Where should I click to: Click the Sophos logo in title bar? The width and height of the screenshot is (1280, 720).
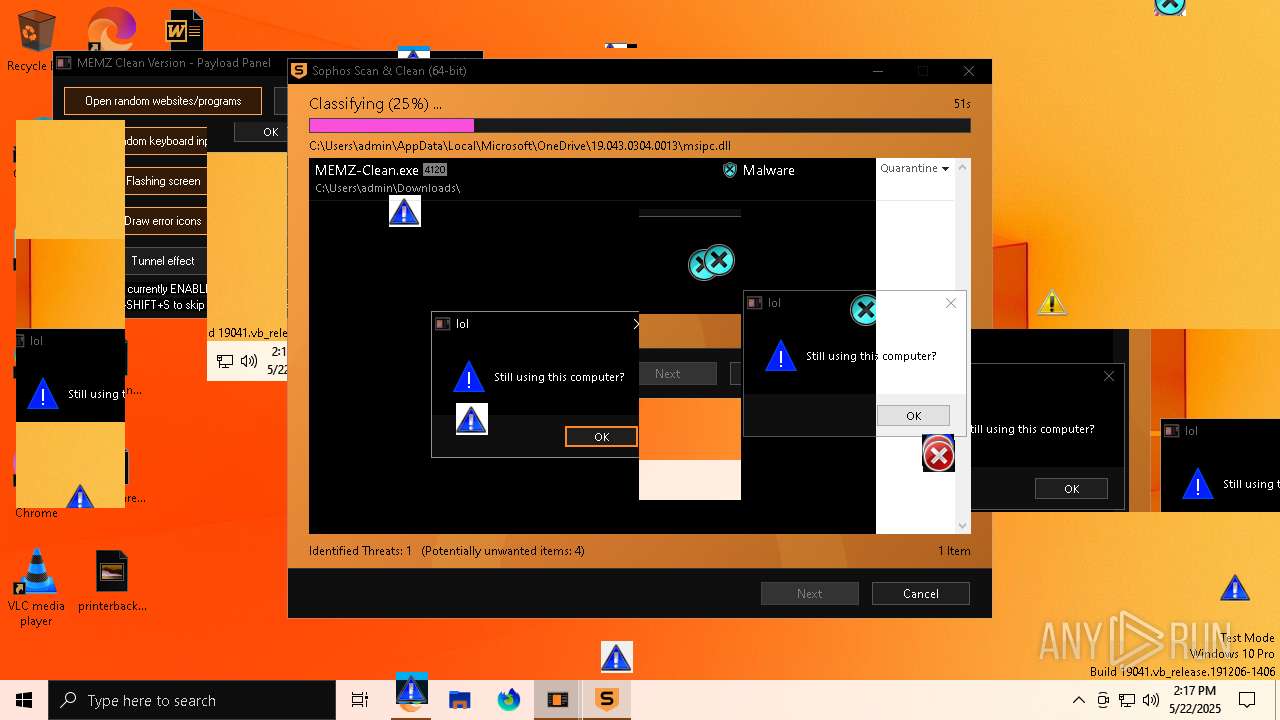pyautogui.click(x=299, y=71)
